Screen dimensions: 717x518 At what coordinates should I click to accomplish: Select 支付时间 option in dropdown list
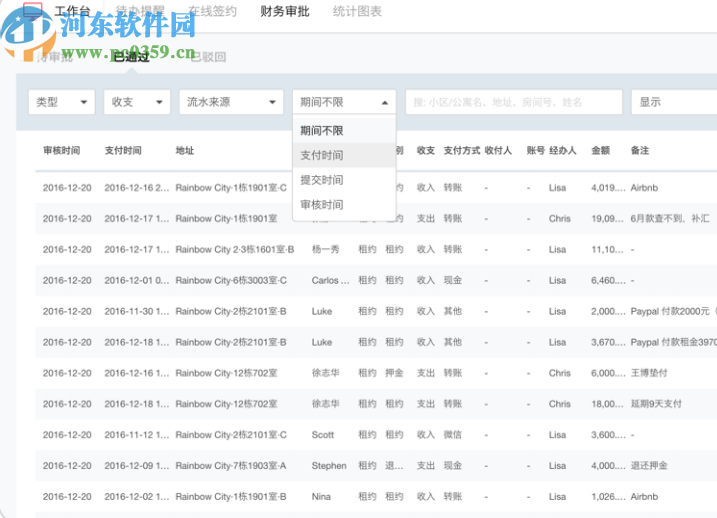point(322,155)
